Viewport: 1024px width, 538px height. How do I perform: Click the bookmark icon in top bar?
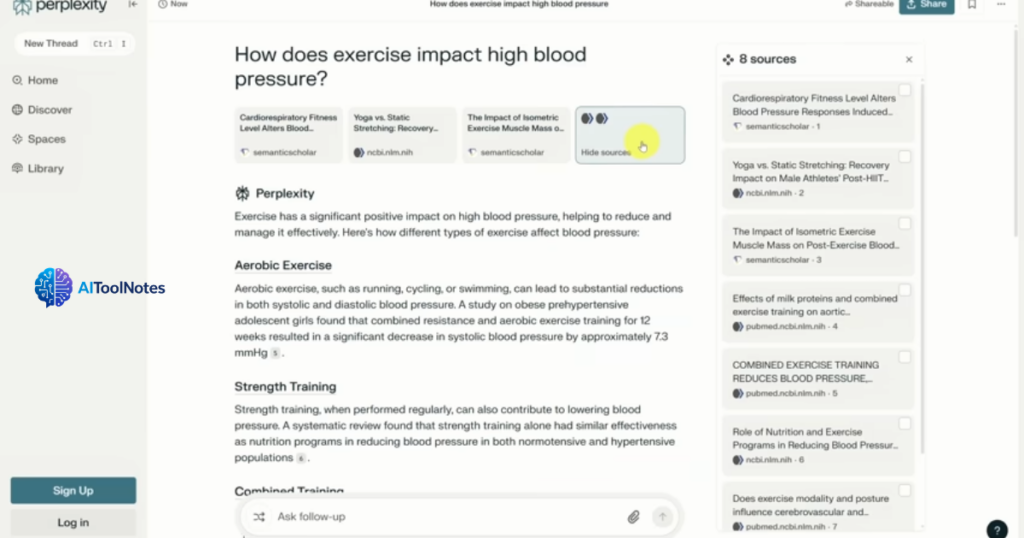point(971,5)
